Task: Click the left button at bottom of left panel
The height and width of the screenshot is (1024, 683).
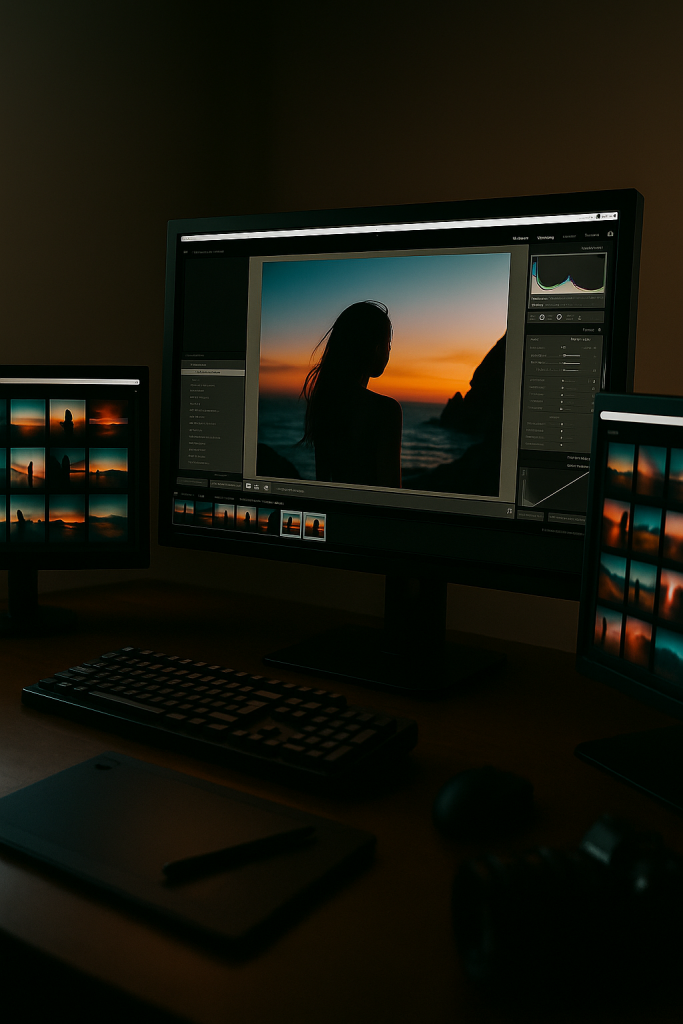Action: [192, 482]
